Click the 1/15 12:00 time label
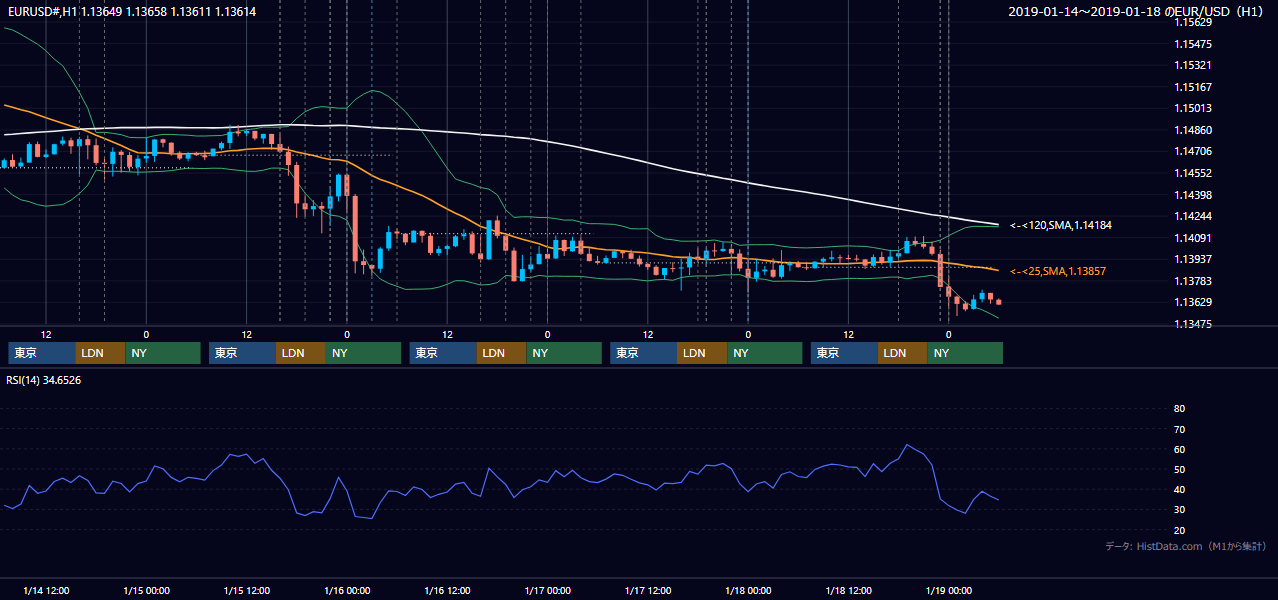This screenshot has width=1278, height=600. pyautogui.click(x=246, y=590)
